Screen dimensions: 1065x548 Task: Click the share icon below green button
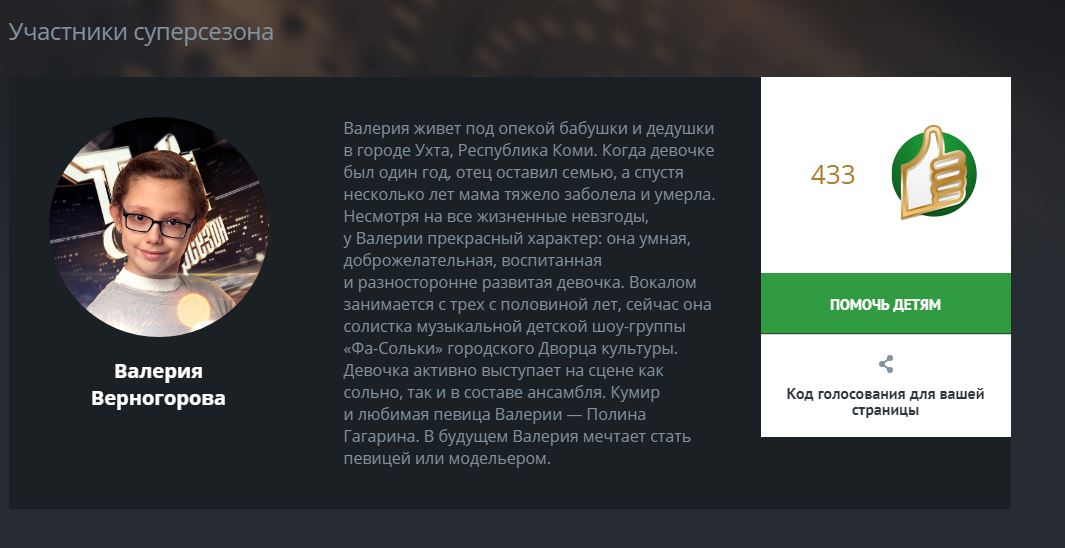click(x=886, y=365)
